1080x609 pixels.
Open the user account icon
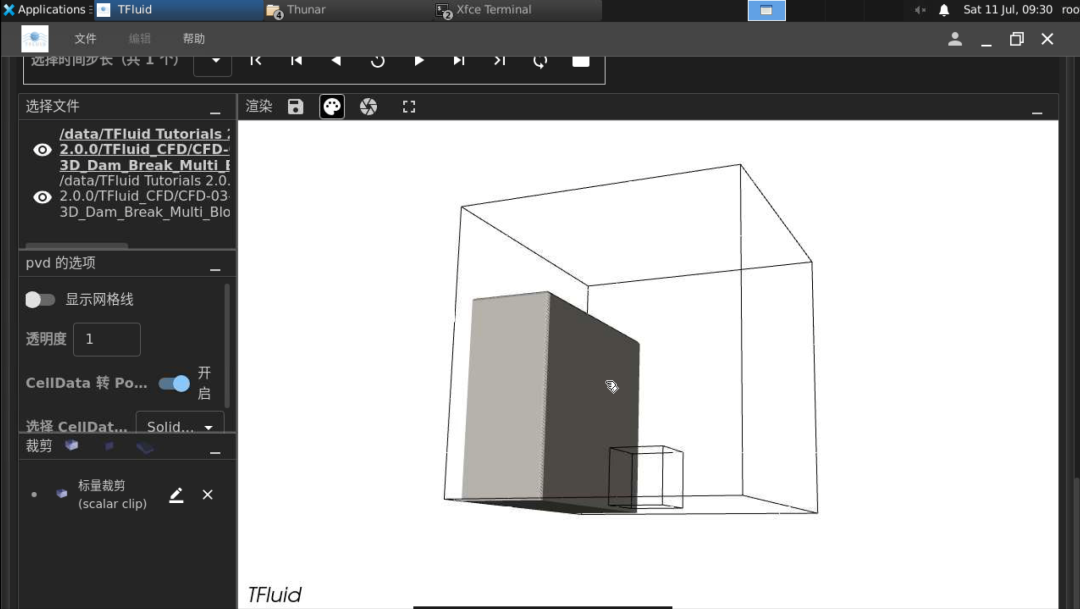pos(955,39)
